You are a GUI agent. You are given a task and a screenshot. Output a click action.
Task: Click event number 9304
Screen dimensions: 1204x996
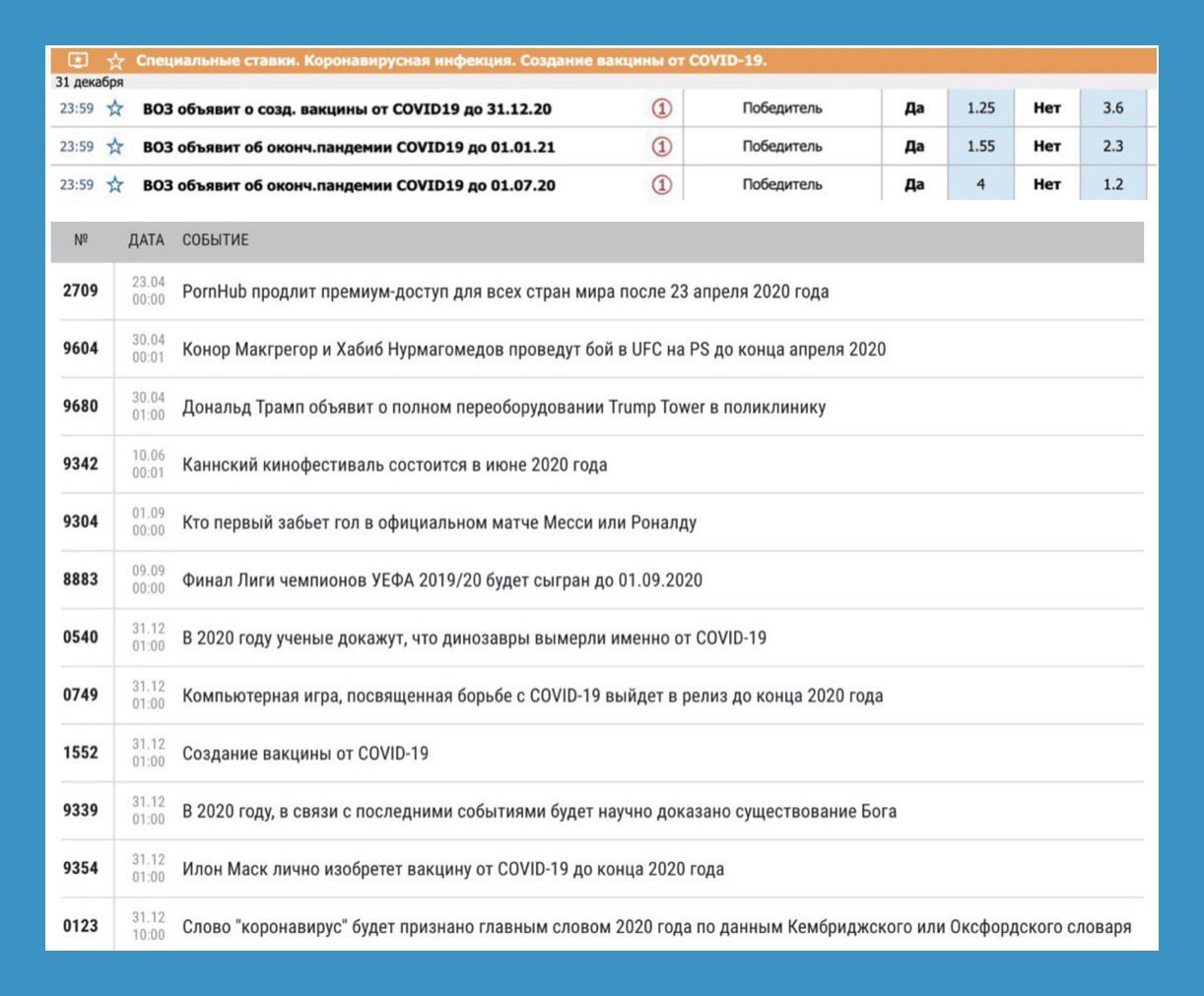(x=81, y=522)
